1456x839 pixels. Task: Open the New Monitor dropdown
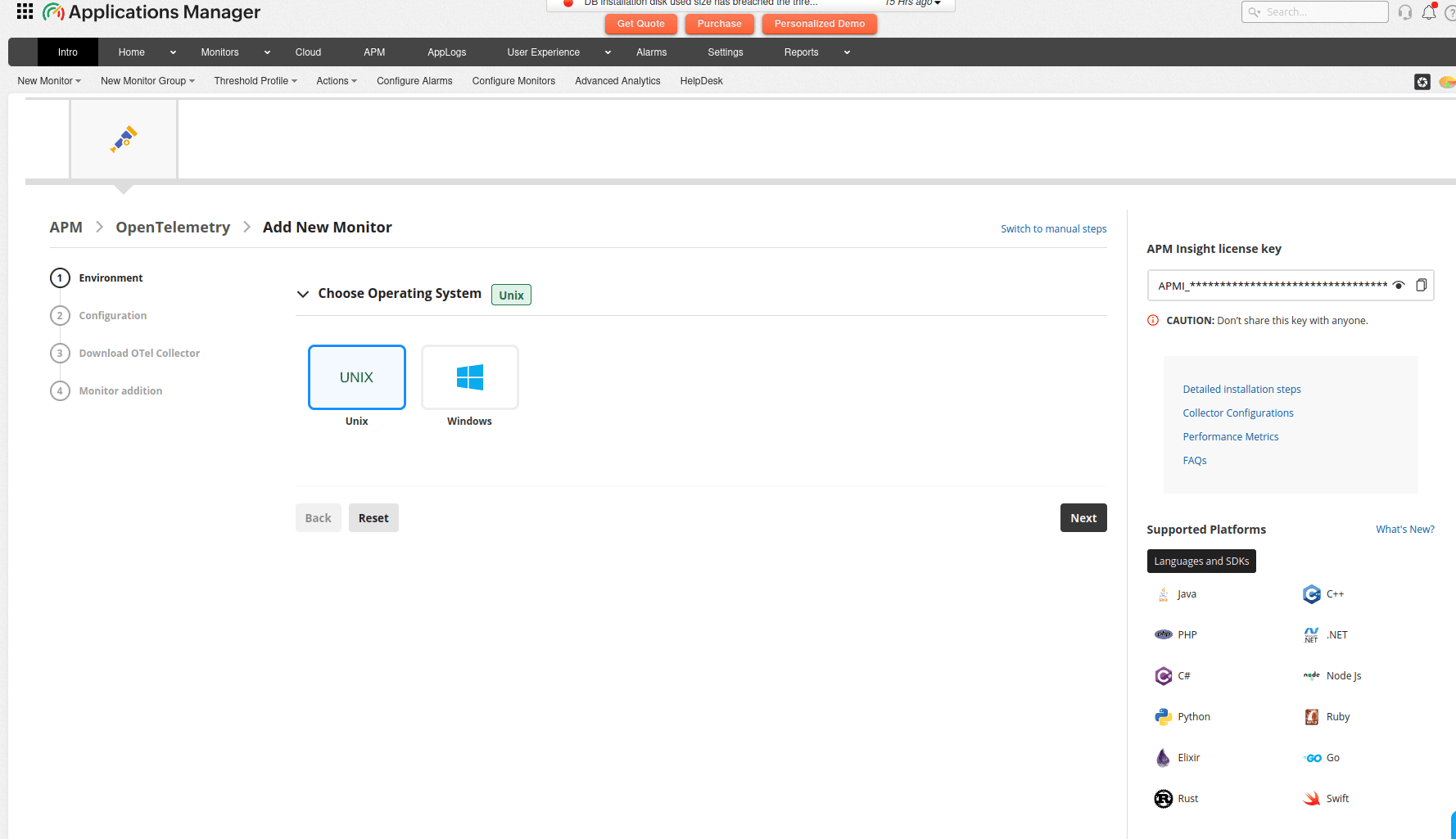[49, 81]
